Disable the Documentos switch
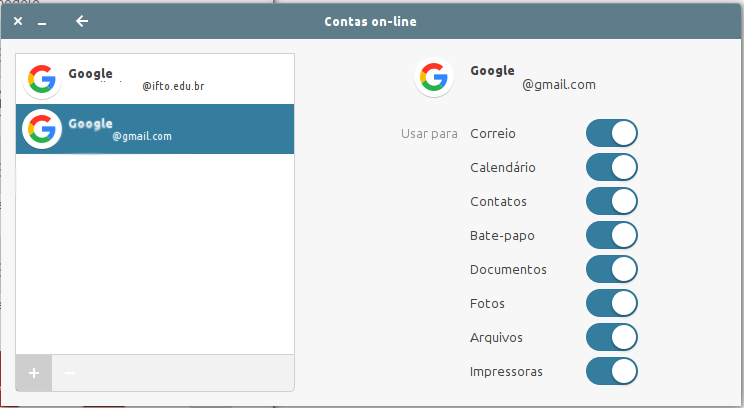 pos(612,269)
